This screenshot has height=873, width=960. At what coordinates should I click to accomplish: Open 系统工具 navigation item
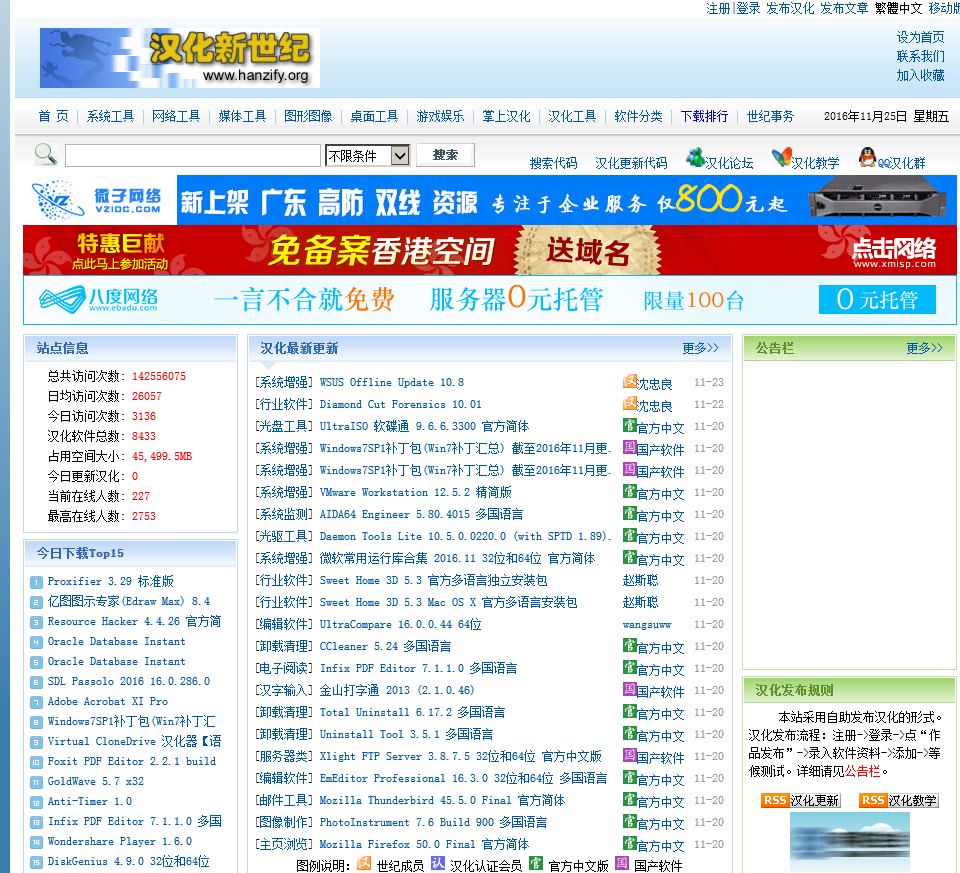(x=110, y=116)
